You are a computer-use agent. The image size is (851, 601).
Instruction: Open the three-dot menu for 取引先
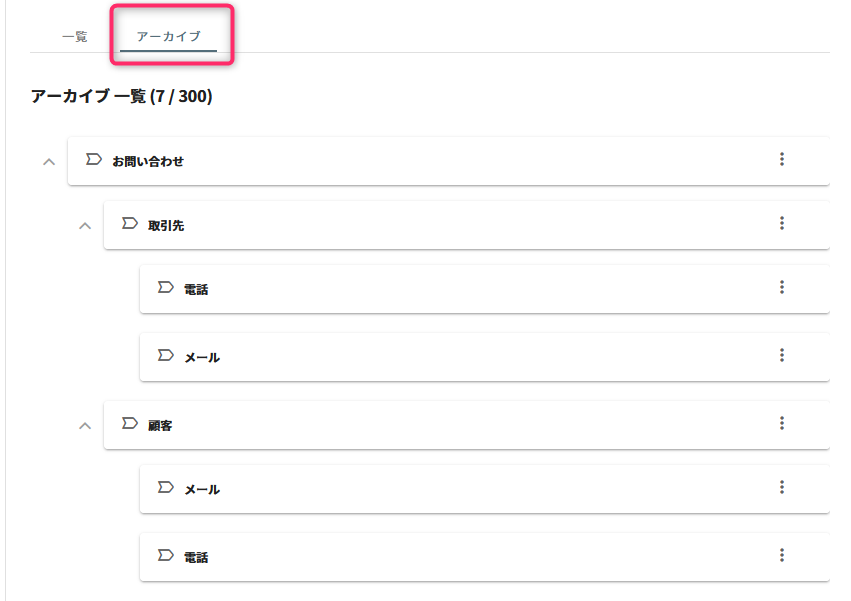point(782,223)
